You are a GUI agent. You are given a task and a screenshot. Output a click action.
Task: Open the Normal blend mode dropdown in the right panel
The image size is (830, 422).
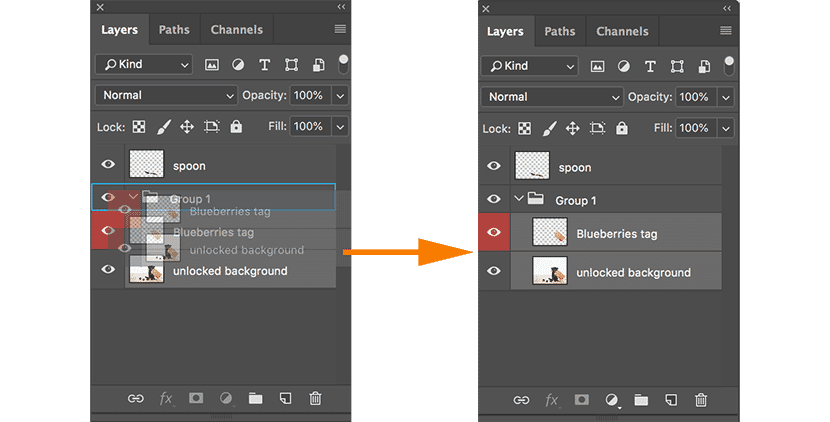click(554, 97)
